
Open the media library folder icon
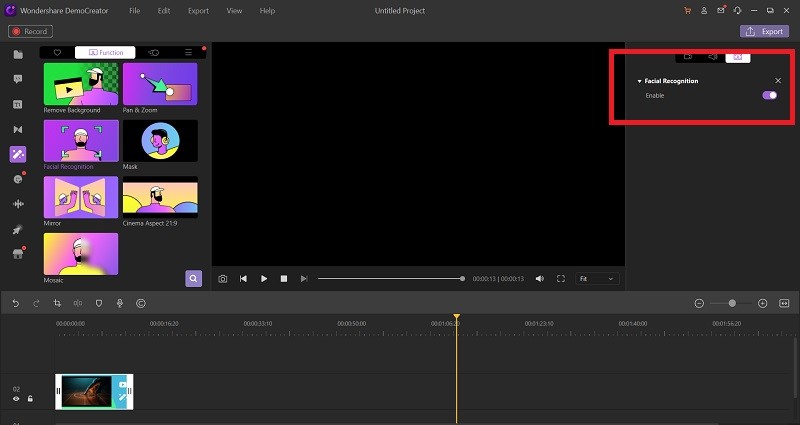pos(18,55)
